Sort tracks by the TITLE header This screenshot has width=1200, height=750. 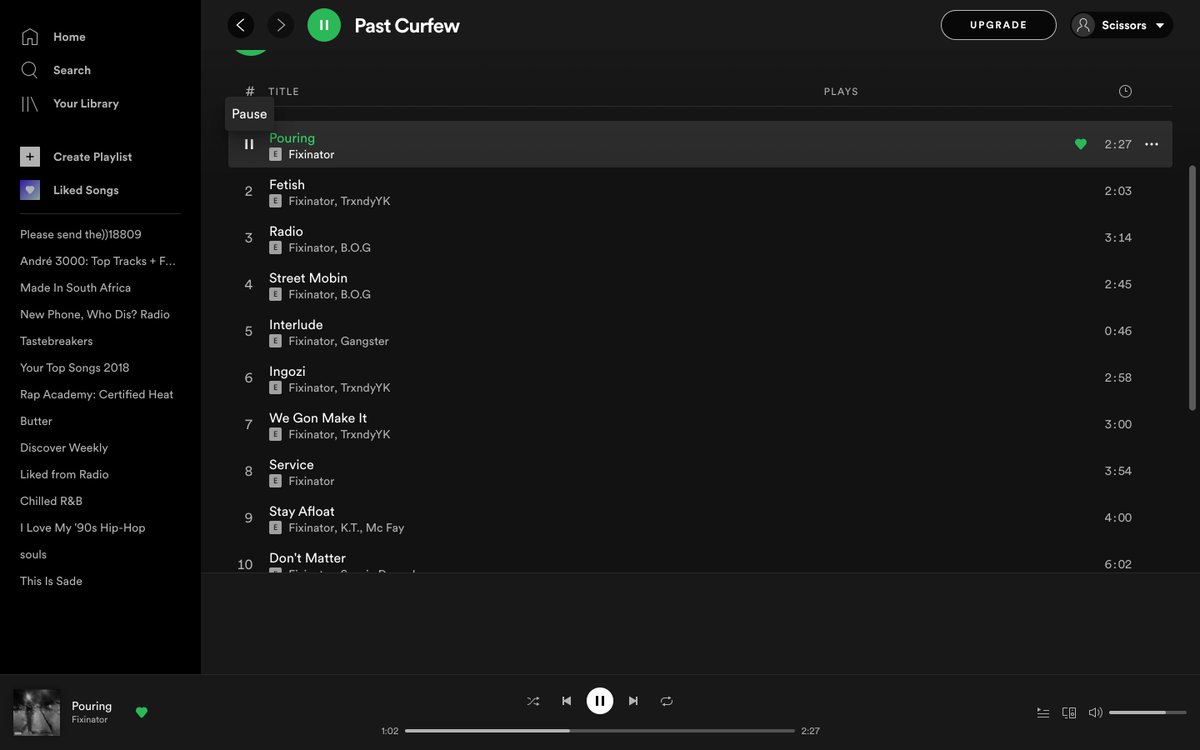[284, 91]
